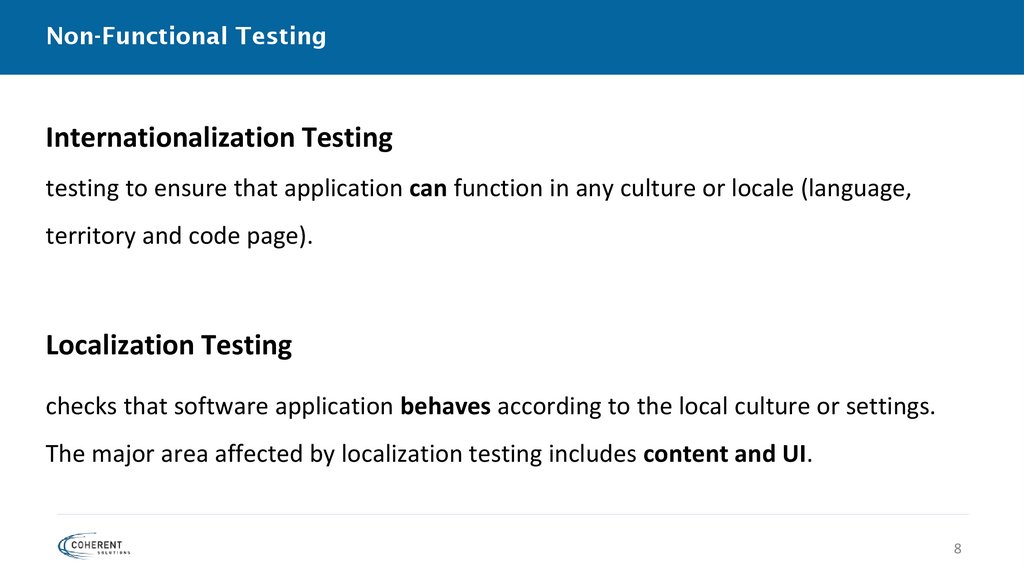Select the Internationalization Testing heading
The width and height of the screenshot is (1024, 574).
point(219,138)
